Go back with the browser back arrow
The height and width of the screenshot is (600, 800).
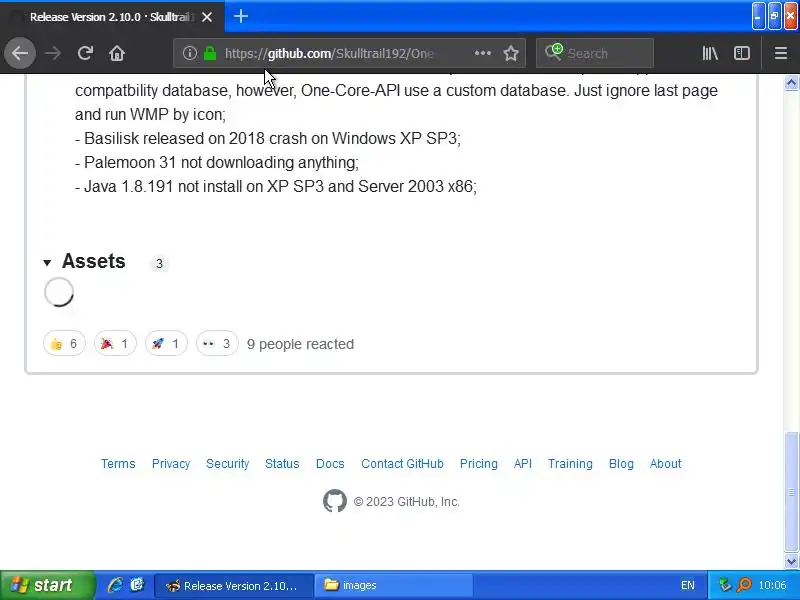pos(20,53)
